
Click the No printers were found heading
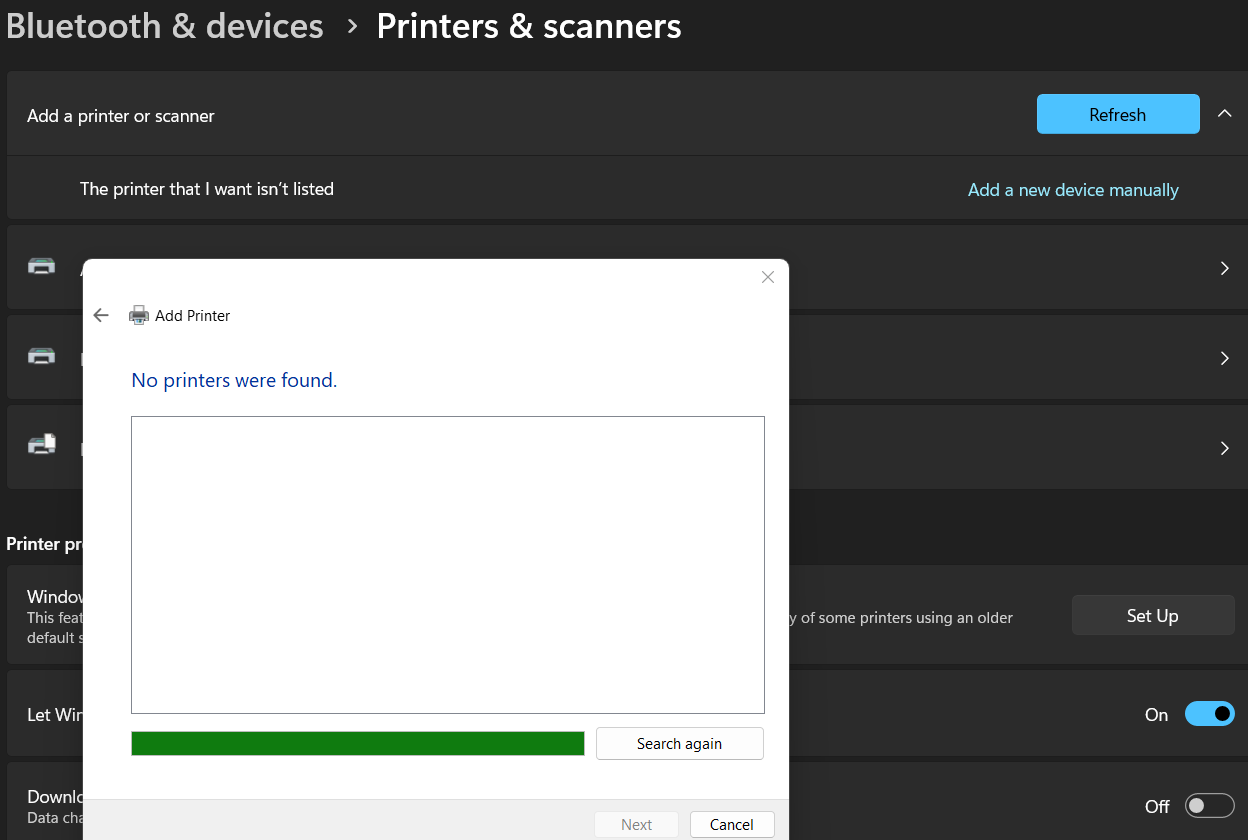tap(234, 381)
